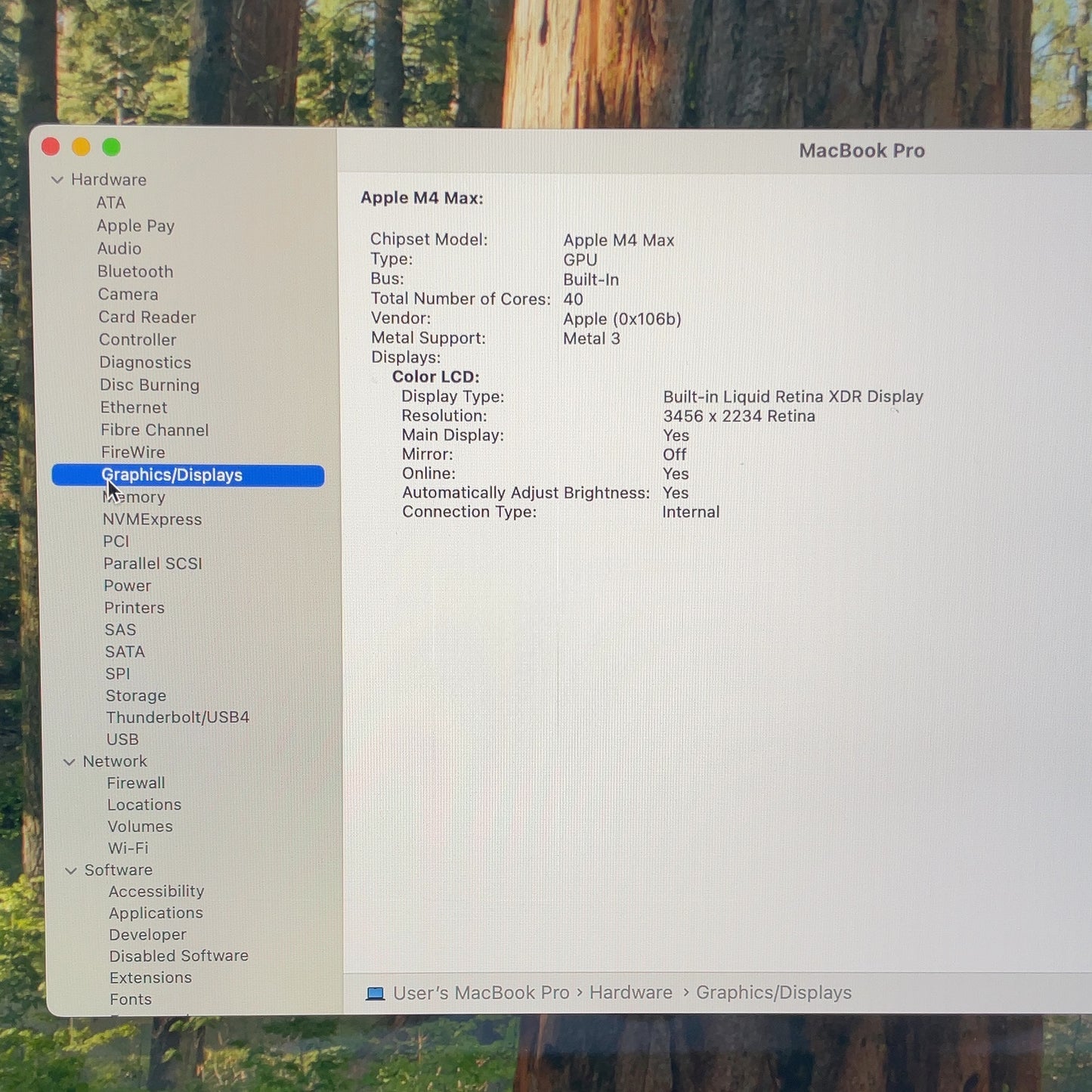This screenshot has width=1092, height=1092.
Task: Select the Power hardware entry
Action: 128,586
